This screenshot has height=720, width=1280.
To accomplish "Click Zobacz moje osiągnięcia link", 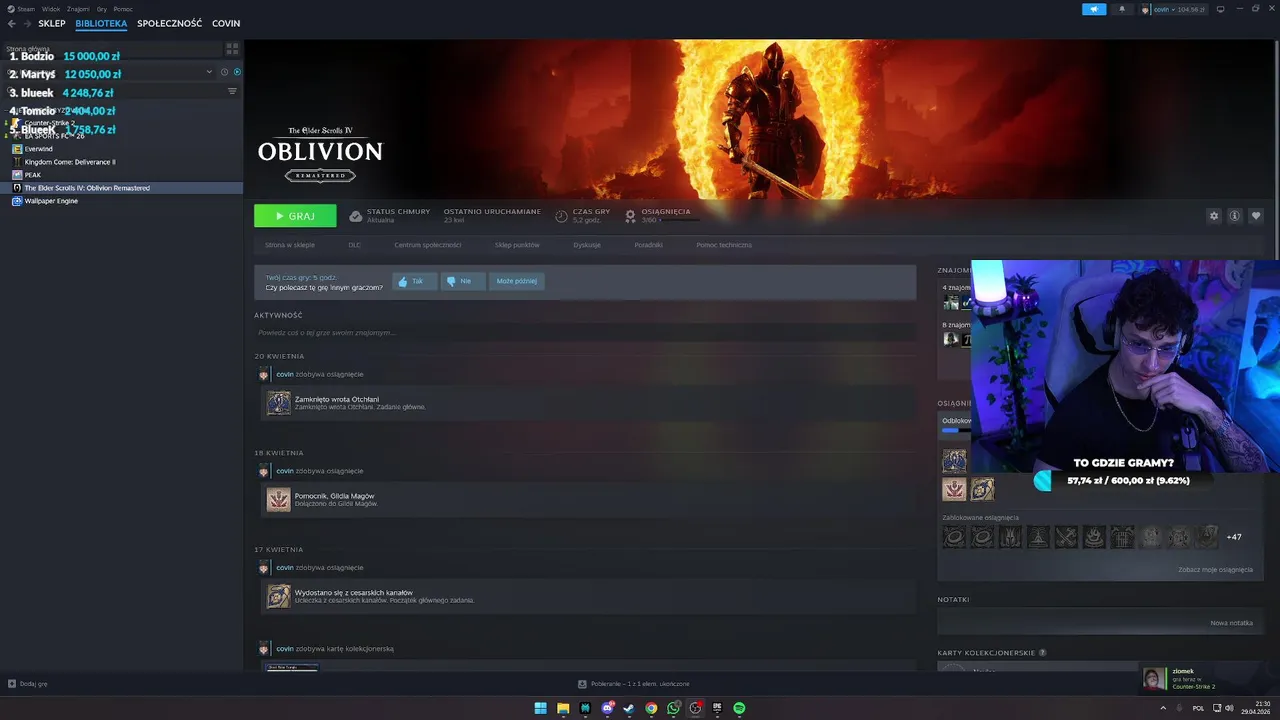I will pos(1215,570).
